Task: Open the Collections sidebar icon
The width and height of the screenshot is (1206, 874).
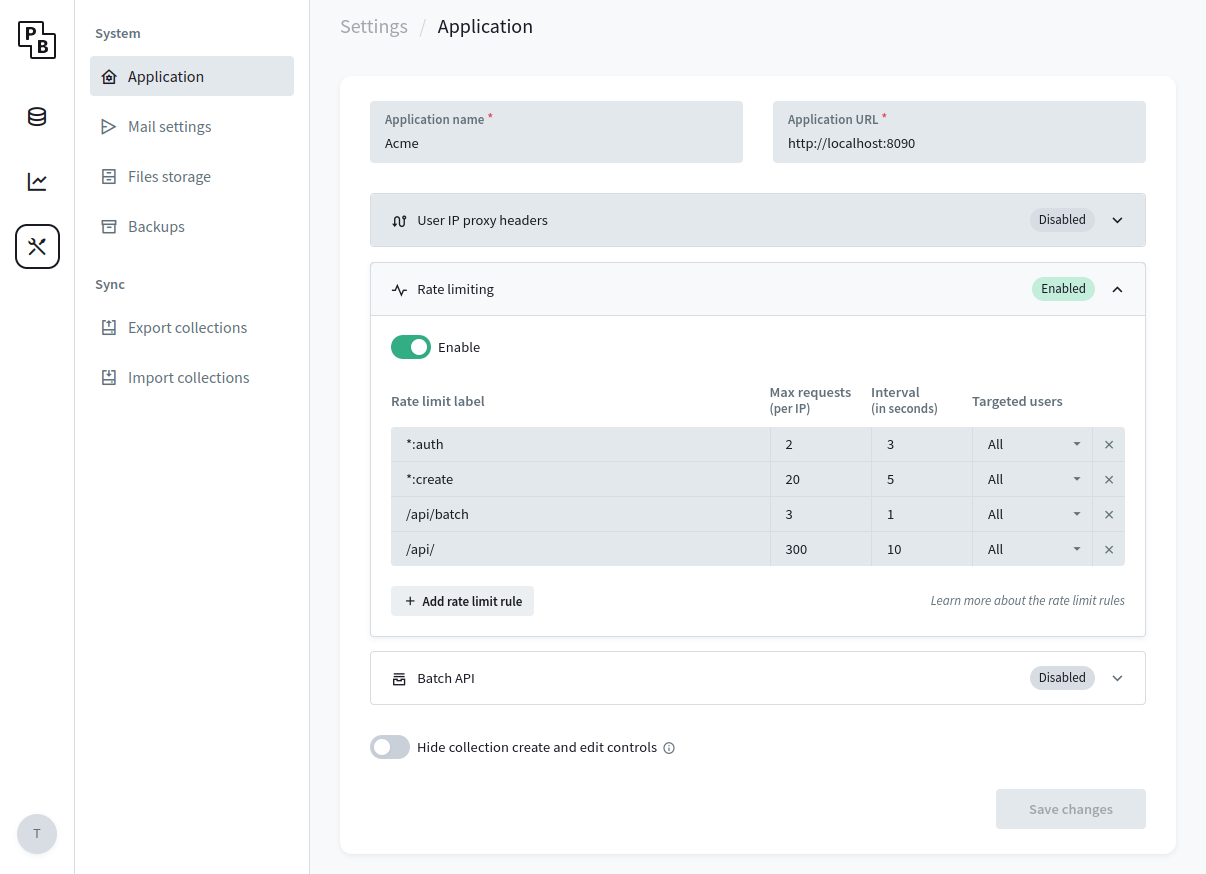Action: pyautogui.click(x=37, y=116)
